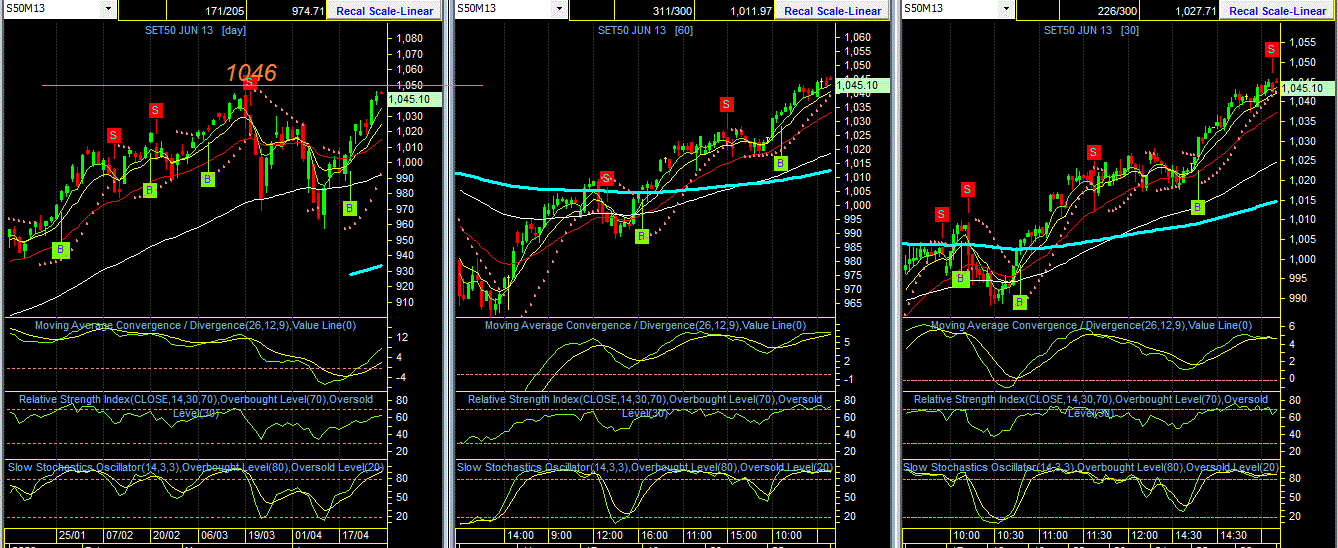Click the 974.71 value field
1338x548 pixels.
[x=288, y=10]
